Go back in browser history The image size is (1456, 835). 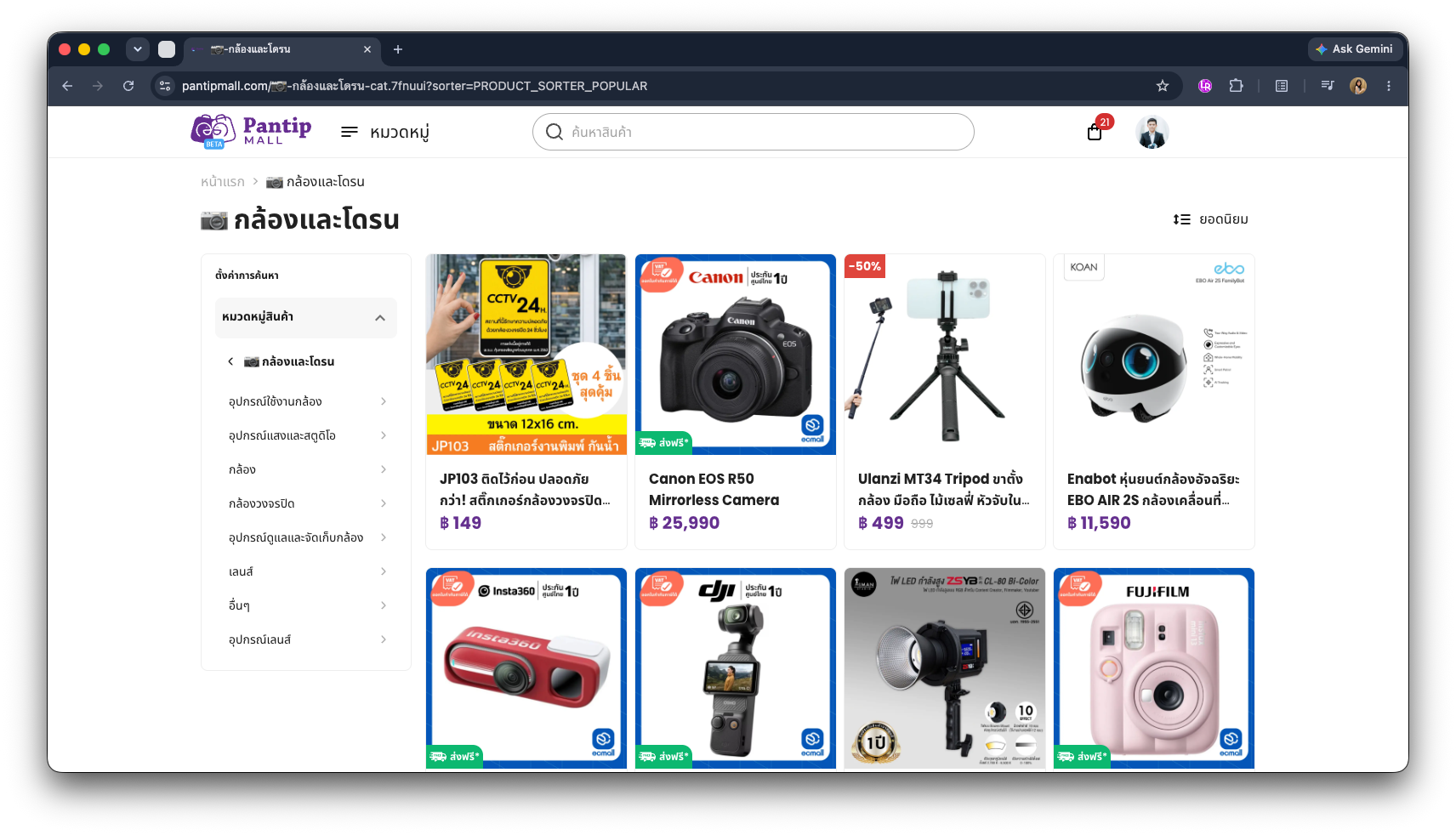pos(67,86)
